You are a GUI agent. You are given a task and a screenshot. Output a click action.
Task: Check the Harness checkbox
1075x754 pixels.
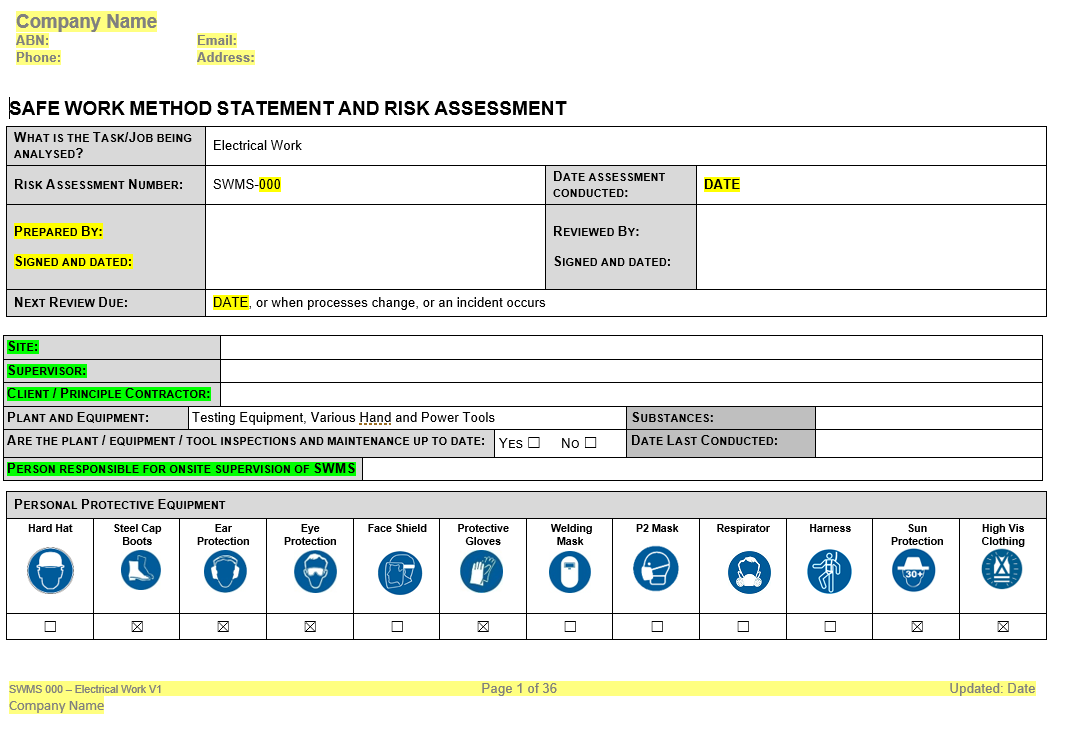[830, 627]
